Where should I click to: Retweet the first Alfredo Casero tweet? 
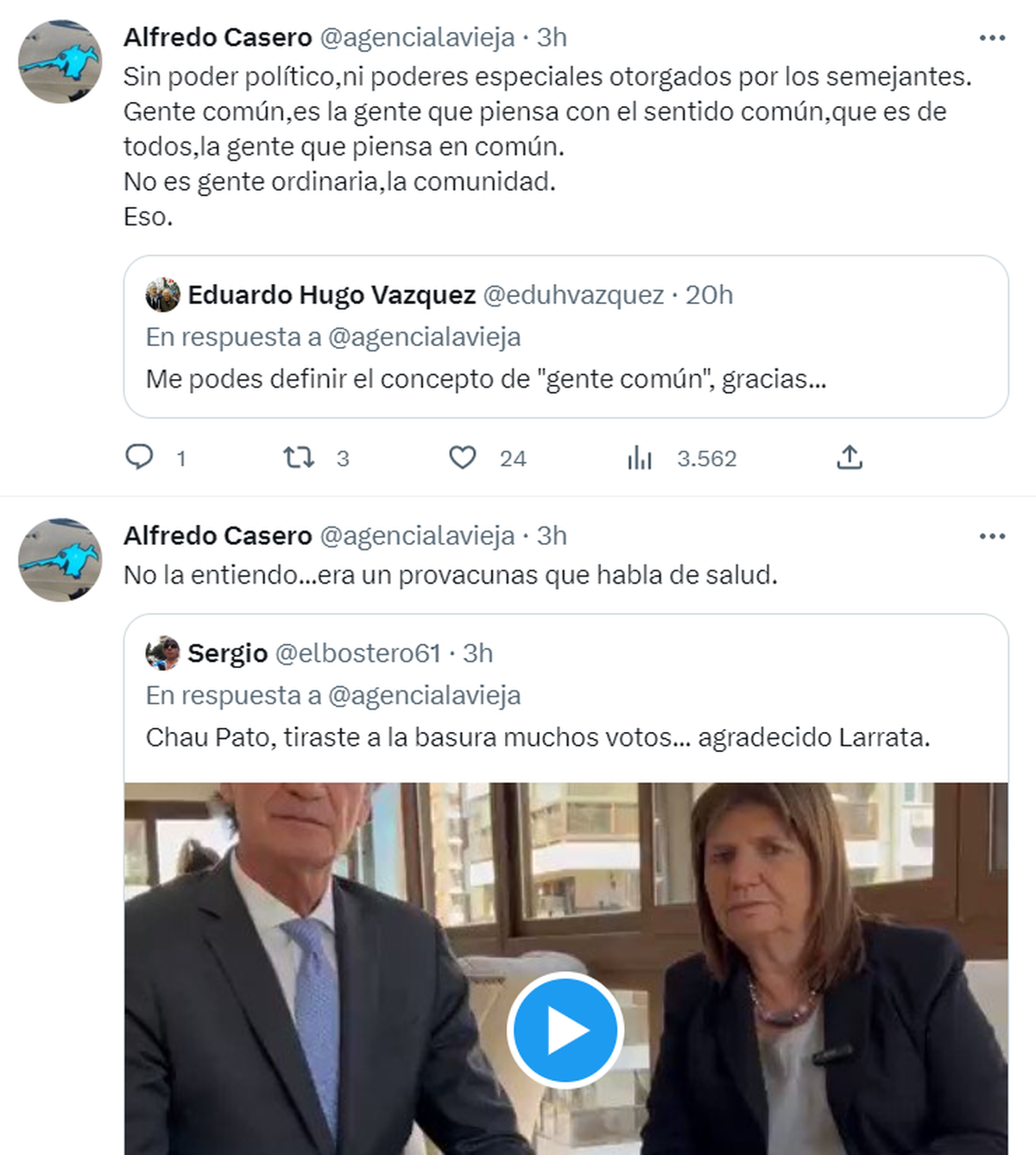coord(300,457)
